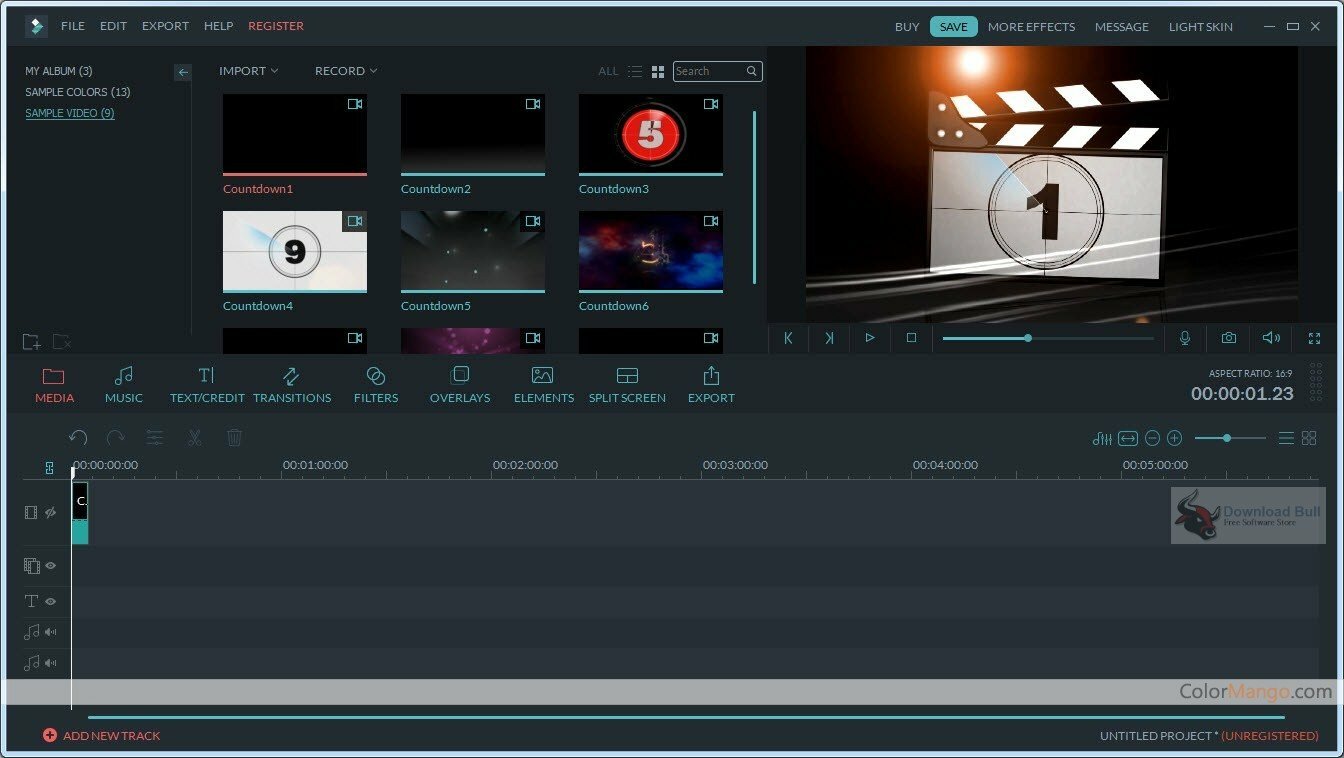Open the Overlays panel icon
The width and height of the screenshot is (1344, 758).
point(460,385)
